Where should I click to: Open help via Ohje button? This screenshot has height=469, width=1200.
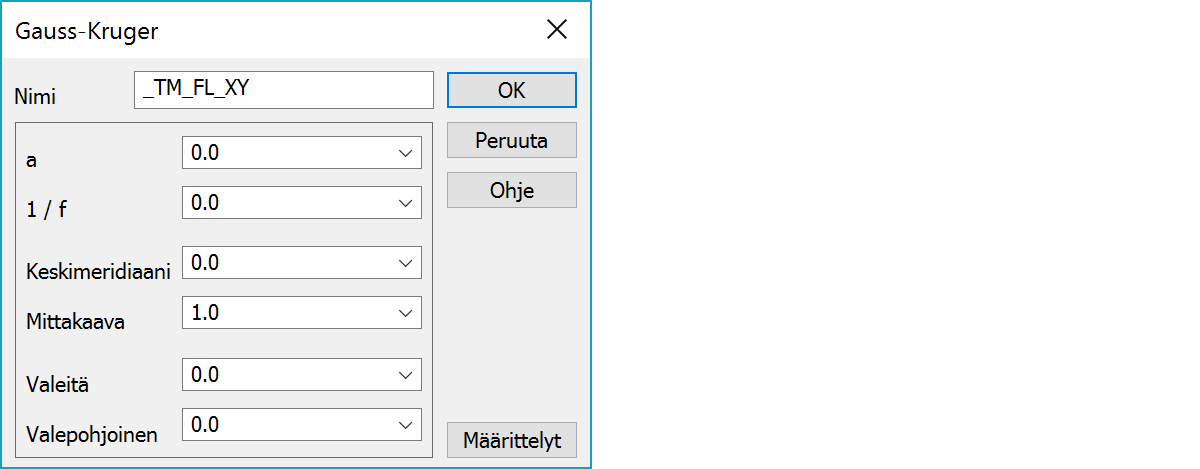click(511, 190)
